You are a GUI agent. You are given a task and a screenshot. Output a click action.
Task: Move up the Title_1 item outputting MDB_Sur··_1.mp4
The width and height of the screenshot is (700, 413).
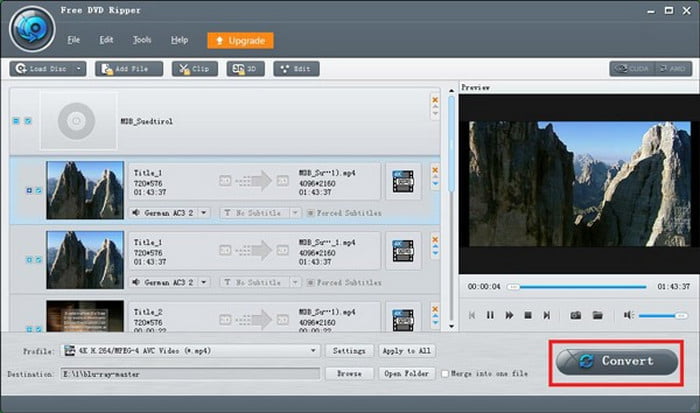tap(435, 246)
